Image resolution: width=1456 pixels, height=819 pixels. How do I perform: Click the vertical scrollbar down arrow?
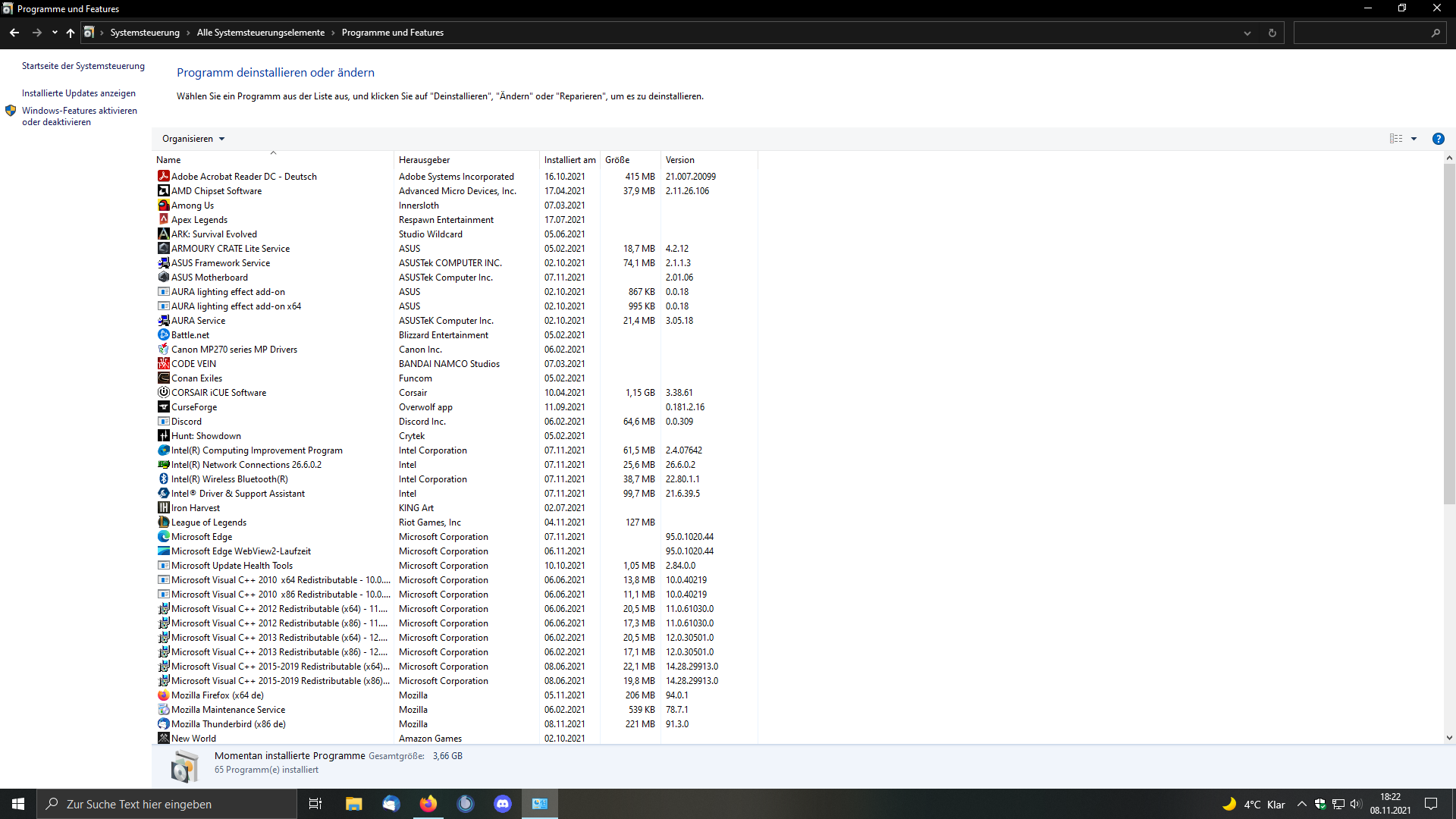(x=1448, y=737)
